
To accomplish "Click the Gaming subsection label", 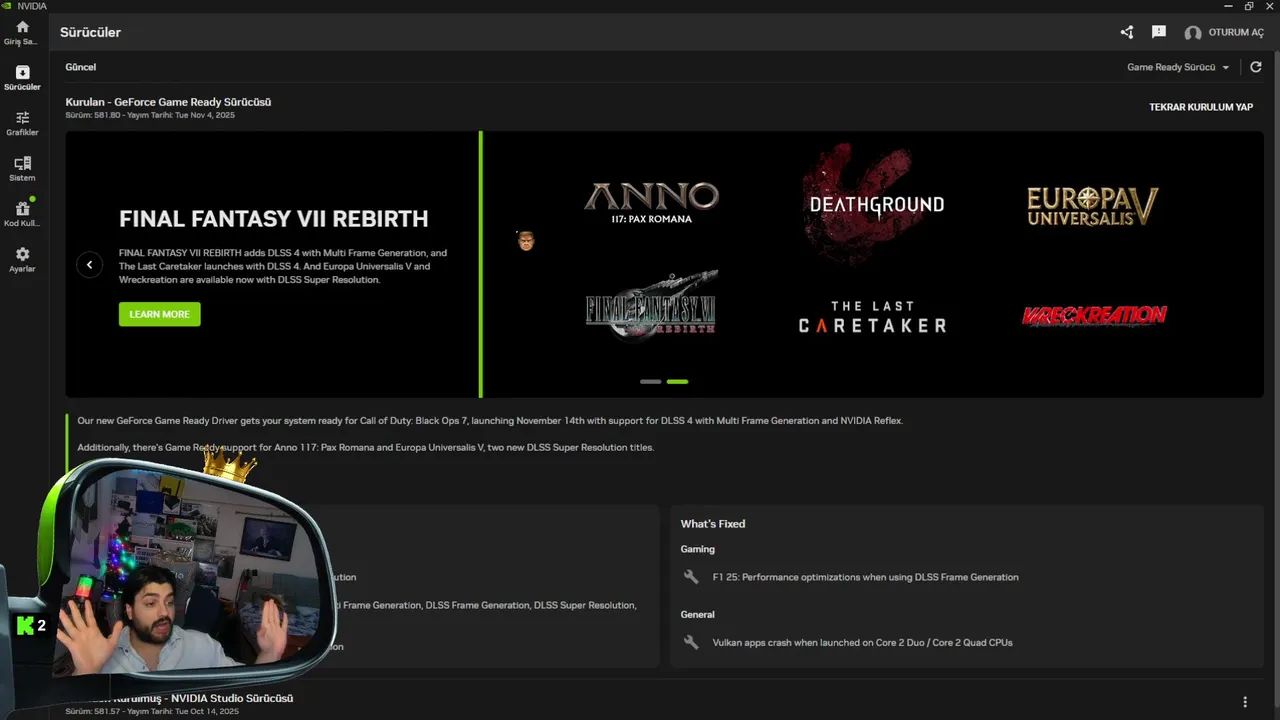I will point(698,549).
